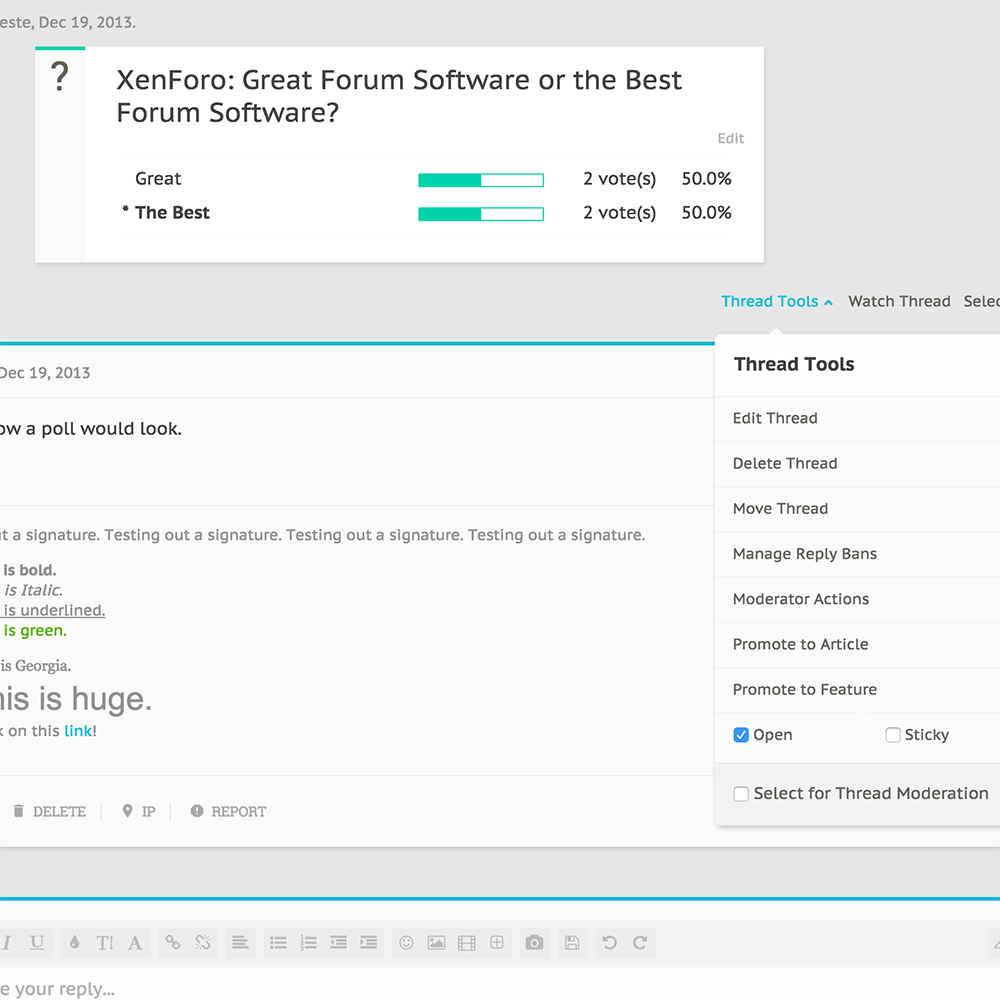The height and width of the screenshot is (1000, 1000).
Task: Click 'The Best' vote progress bar
Action: (481, 214)
